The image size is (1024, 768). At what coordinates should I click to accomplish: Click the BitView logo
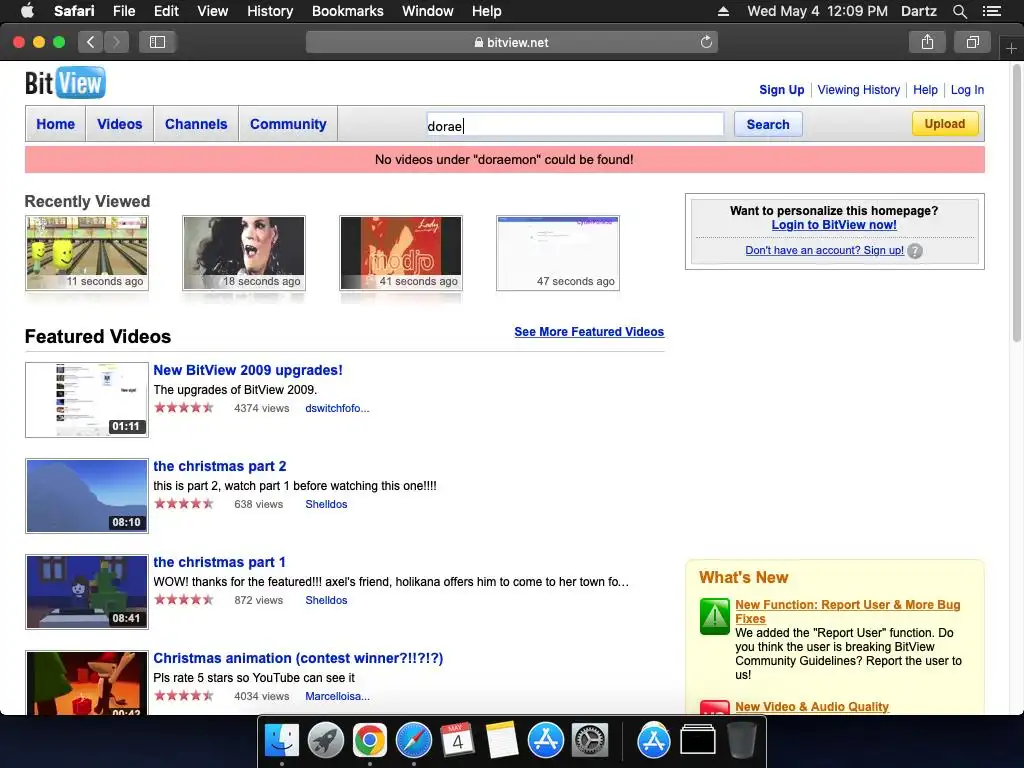tap(65, 83)
